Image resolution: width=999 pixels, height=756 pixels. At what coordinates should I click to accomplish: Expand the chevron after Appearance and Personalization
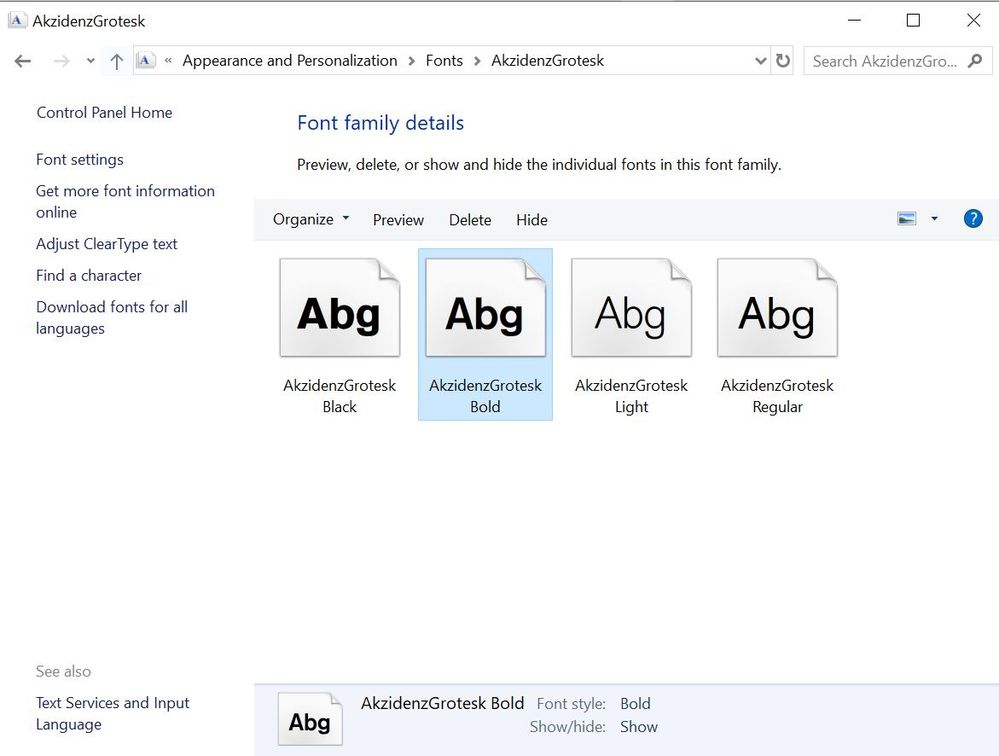click(x=412, y=61)
